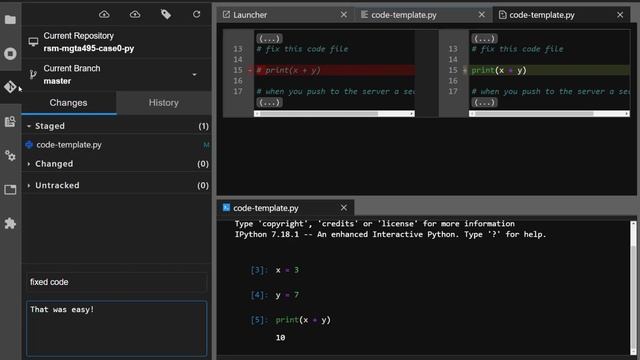This screenshot has height=360, width=640.
Task: Switch to the History tab
Action: [x=164, y=103]
